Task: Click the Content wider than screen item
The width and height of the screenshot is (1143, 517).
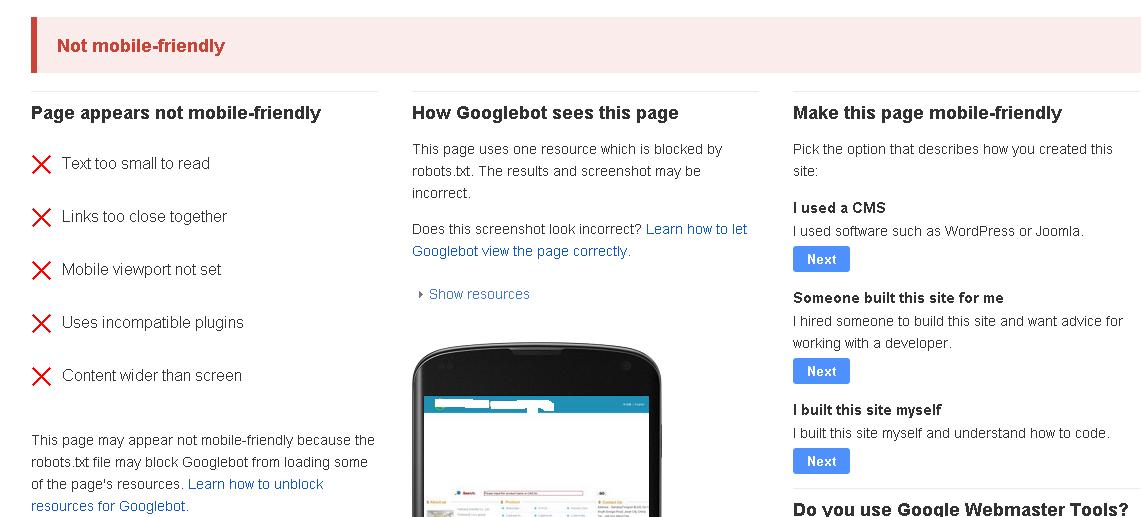Action: point(152,376)
